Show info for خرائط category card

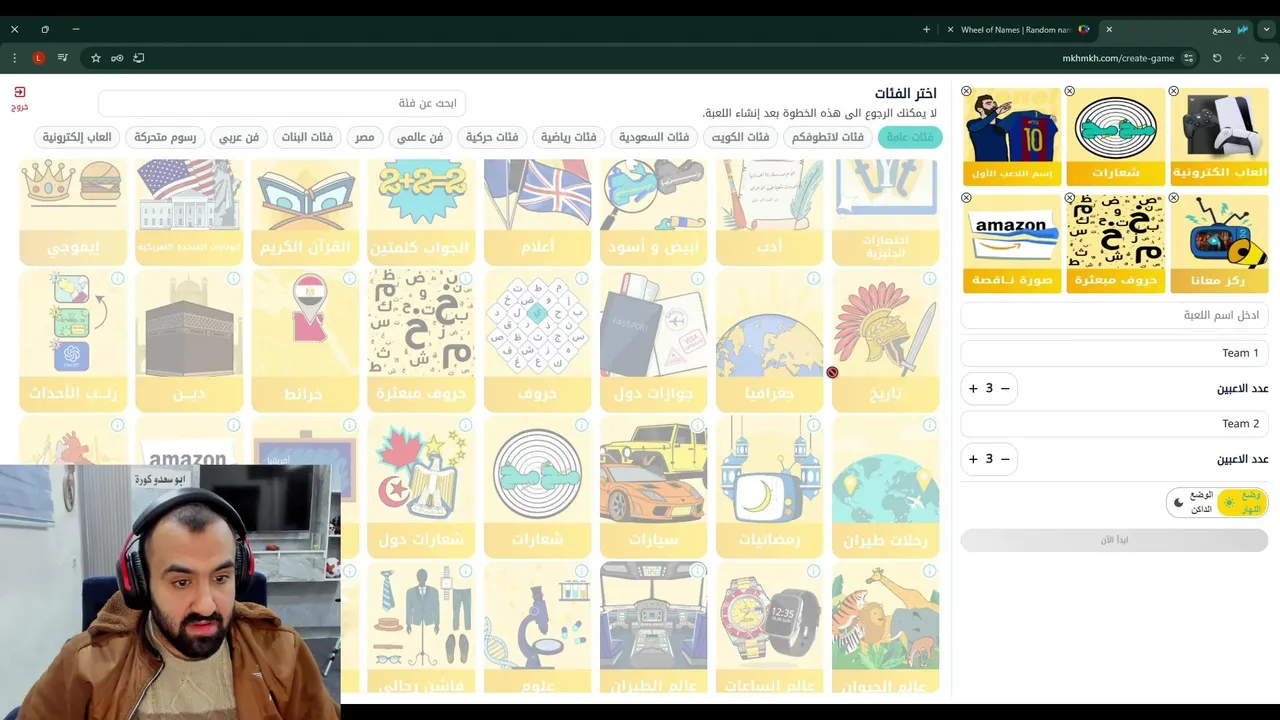[350, 278]
